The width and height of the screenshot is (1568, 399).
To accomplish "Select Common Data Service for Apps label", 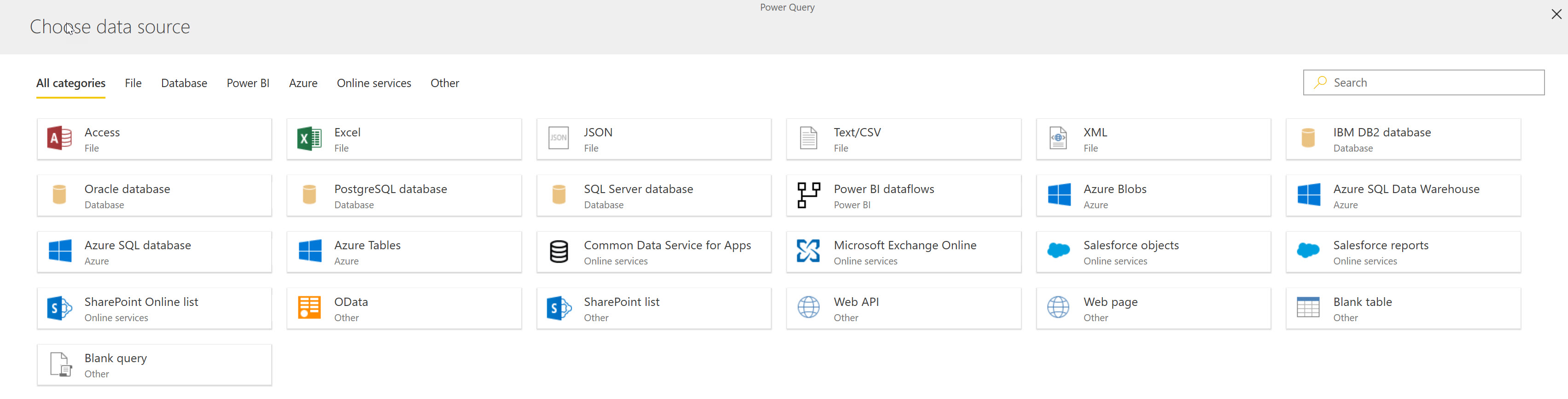I will click(667, 246).
